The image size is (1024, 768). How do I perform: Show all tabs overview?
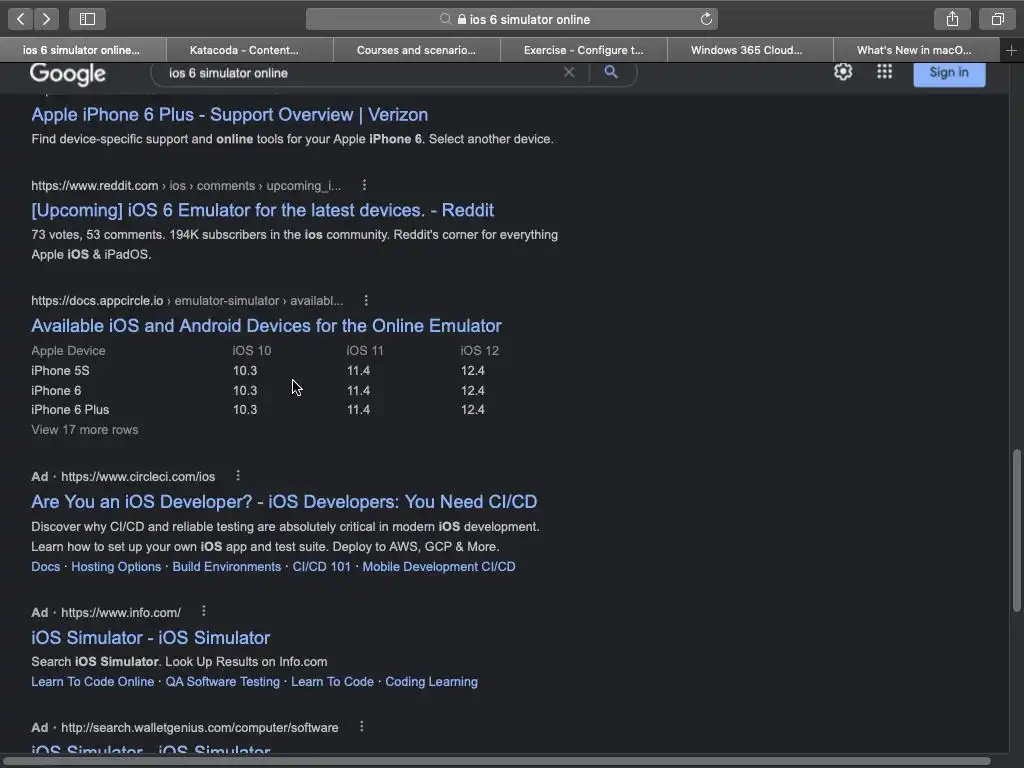(x=997, y=19)
